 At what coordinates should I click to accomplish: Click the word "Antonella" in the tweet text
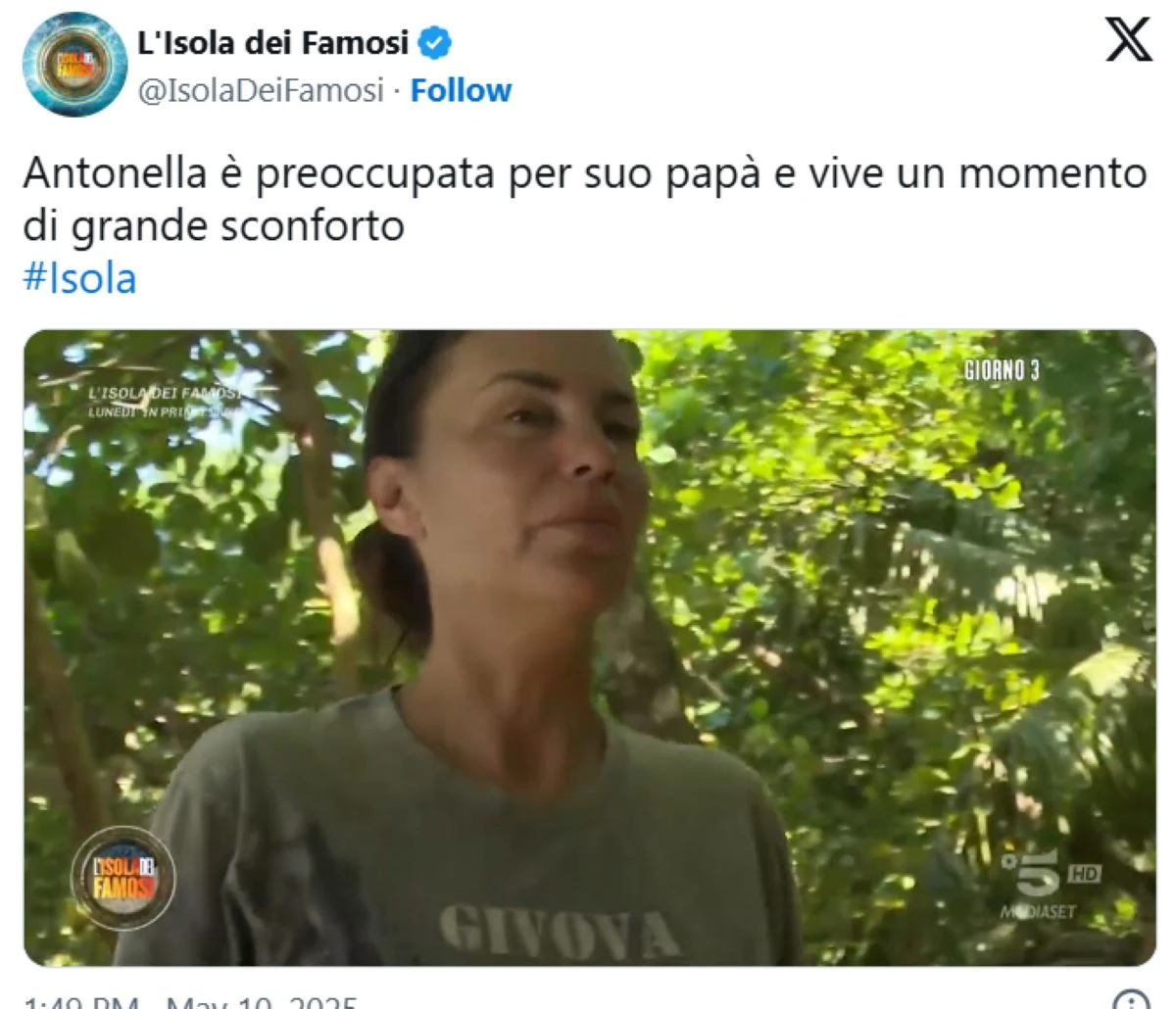click(x=115, y=174)
